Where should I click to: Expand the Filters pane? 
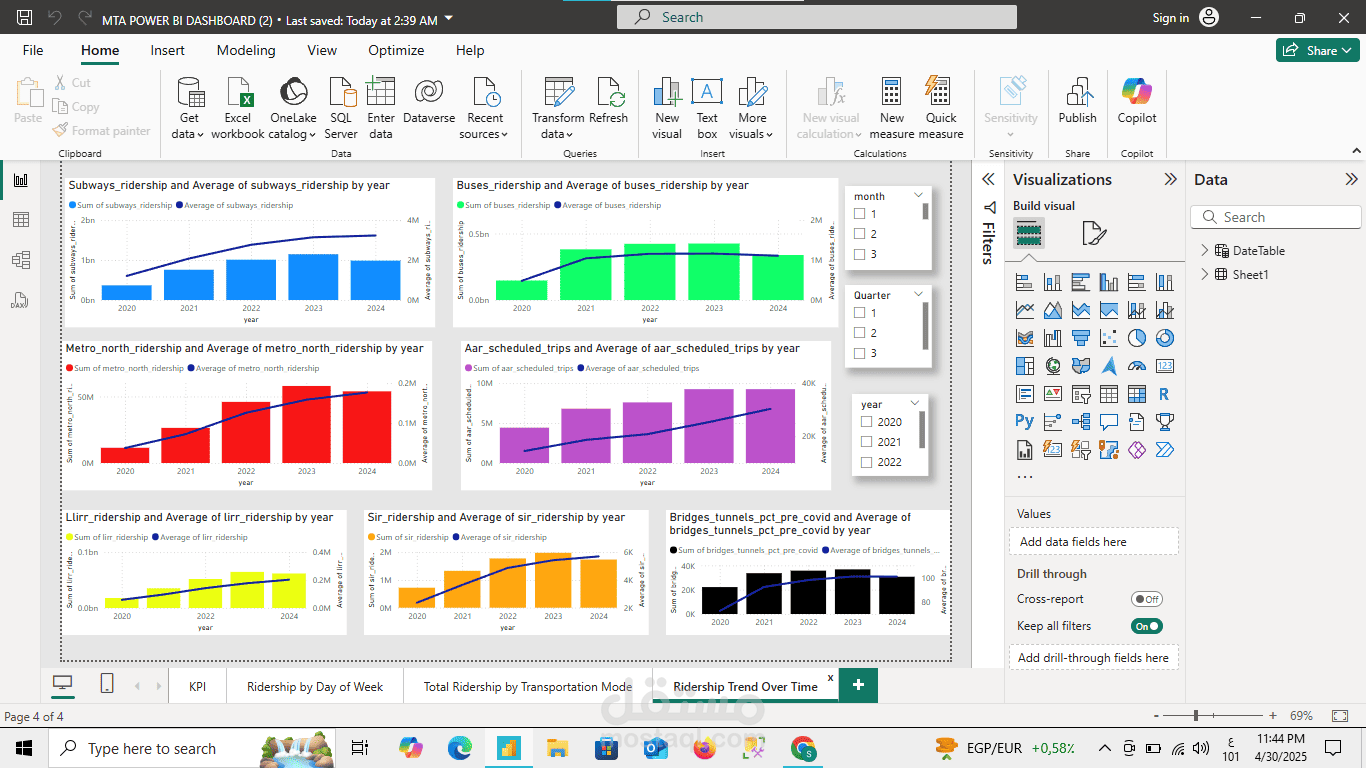pyautogui.click(x=988, y=179)
